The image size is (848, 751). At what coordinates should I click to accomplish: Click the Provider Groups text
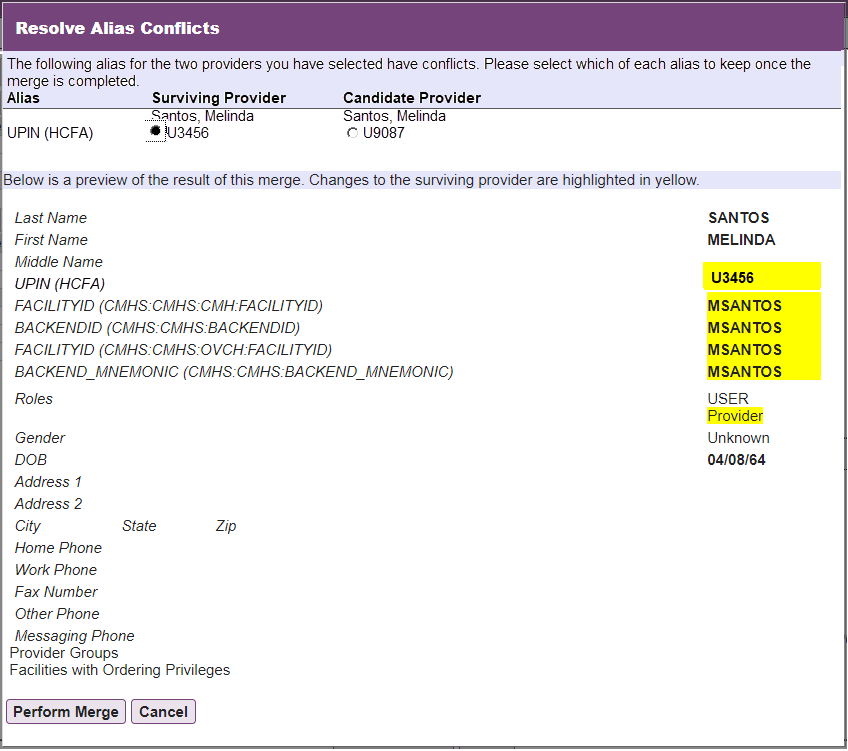[x=64, y=653]
